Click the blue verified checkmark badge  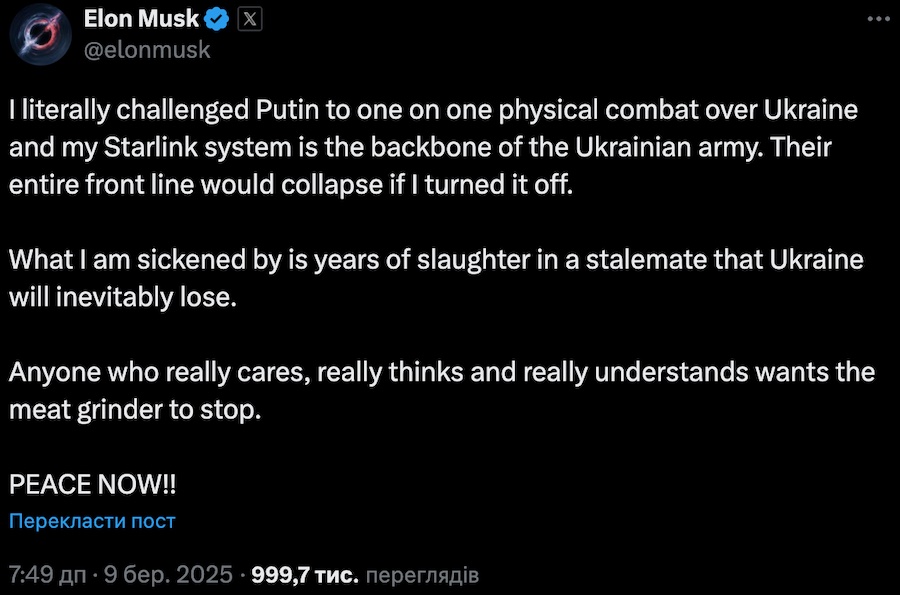point(217,19)
